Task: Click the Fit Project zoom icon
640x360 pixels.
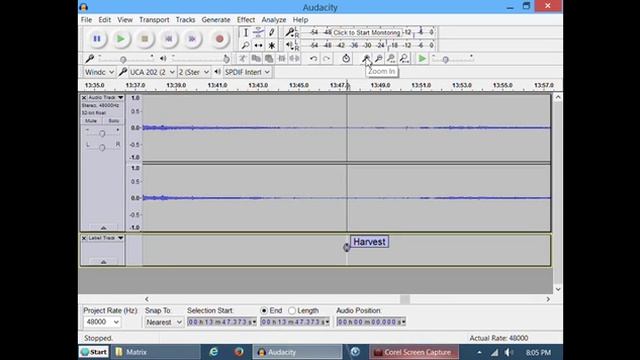Action: [404, 59]
